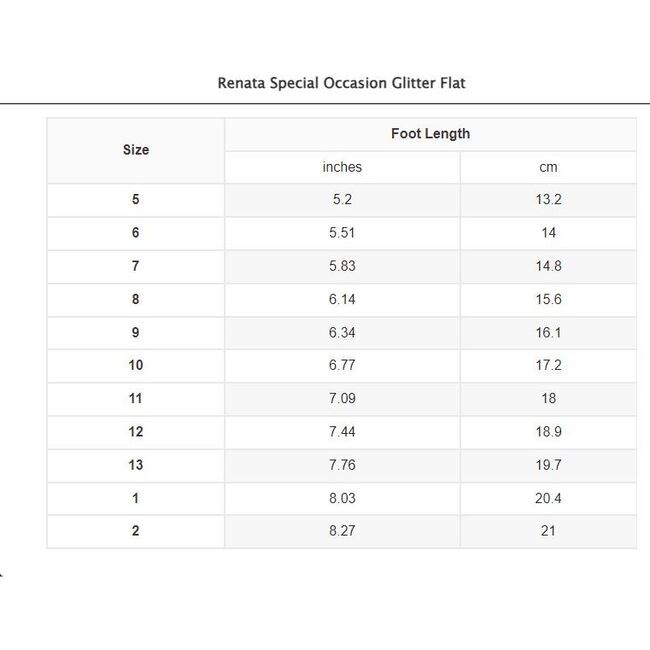This screenshot has height=650, width=650.
Task: Click the 7.44 inches value
Action: coord(342,431)
